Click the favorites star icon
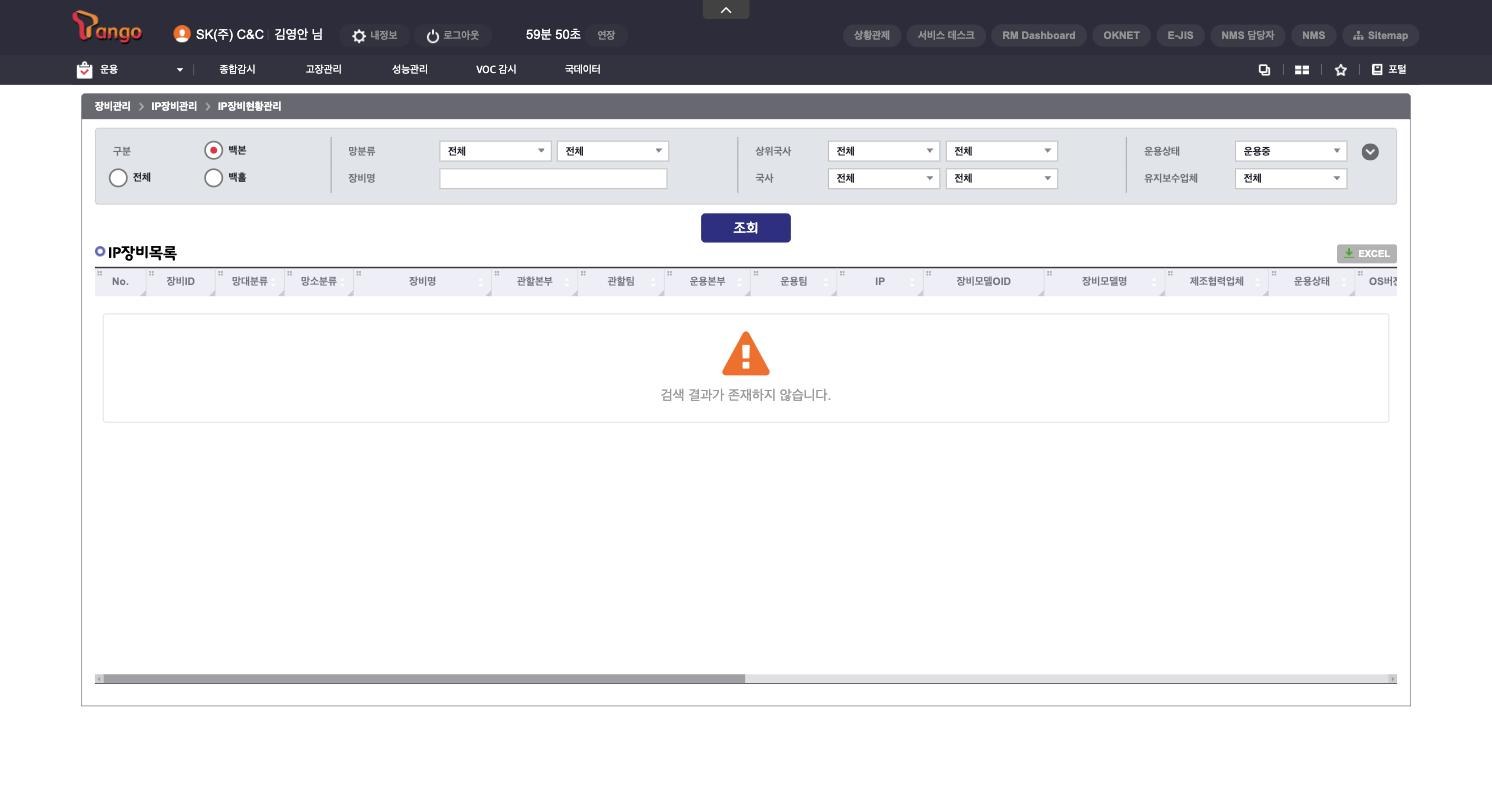The width and height of the screenshot is (1492, 812). pyautogui.click(x=1340, y=70)
